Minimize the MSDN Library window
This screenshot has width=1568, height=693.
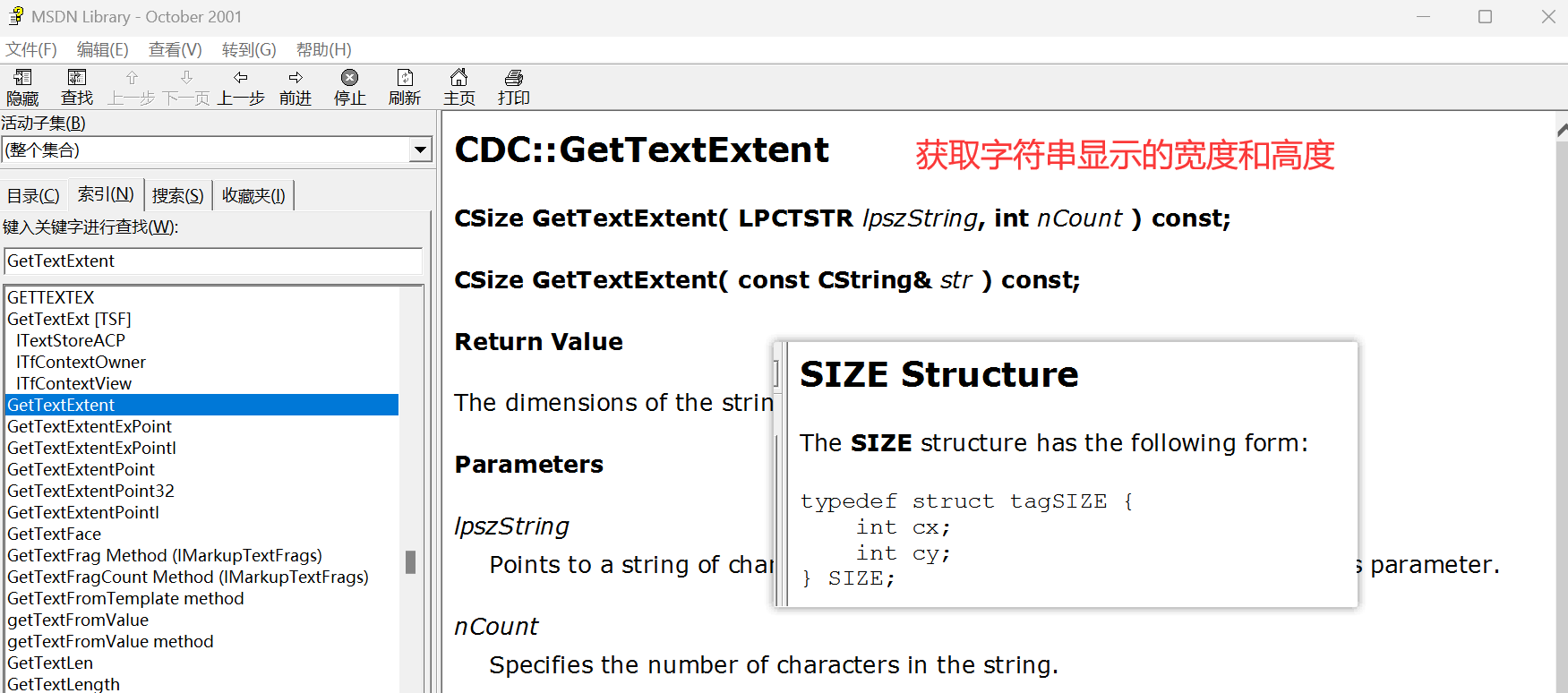(1423, 17)
